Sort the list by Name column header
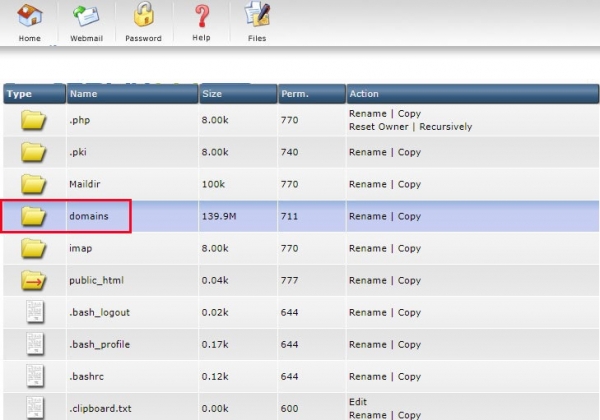The image size is (600, 420). click(83, 94)
